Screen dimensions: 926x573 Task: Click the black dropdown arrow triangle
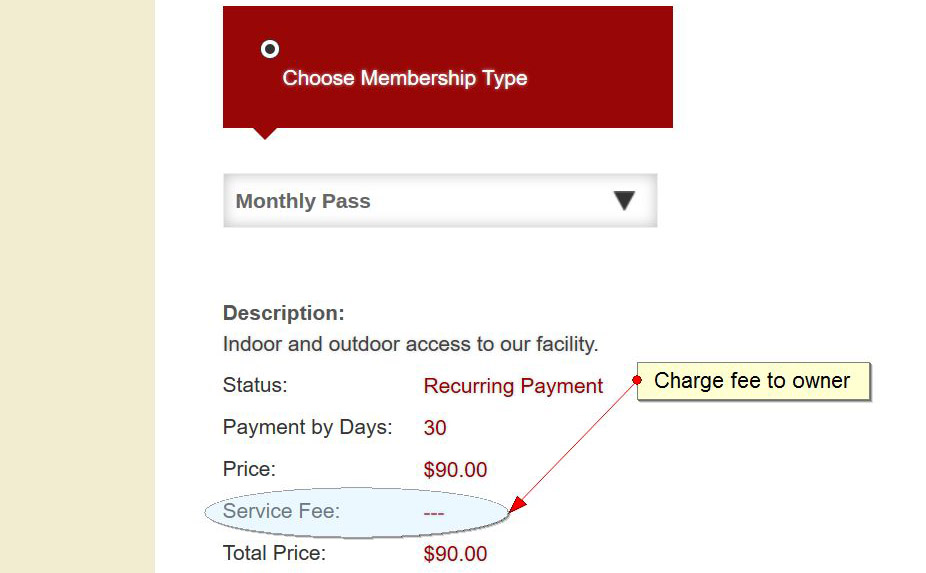[x=624, y=201]
